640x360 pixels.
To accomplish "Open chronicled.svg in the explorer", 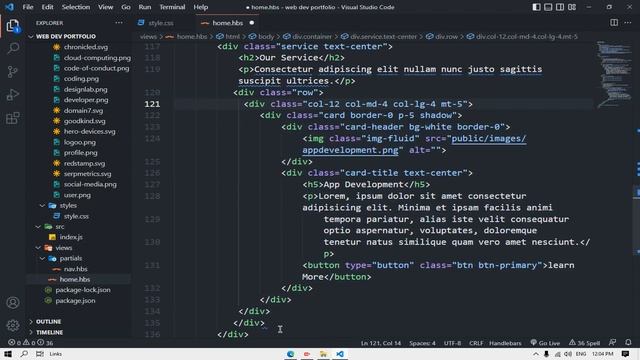I will click(x=86, y=47).
